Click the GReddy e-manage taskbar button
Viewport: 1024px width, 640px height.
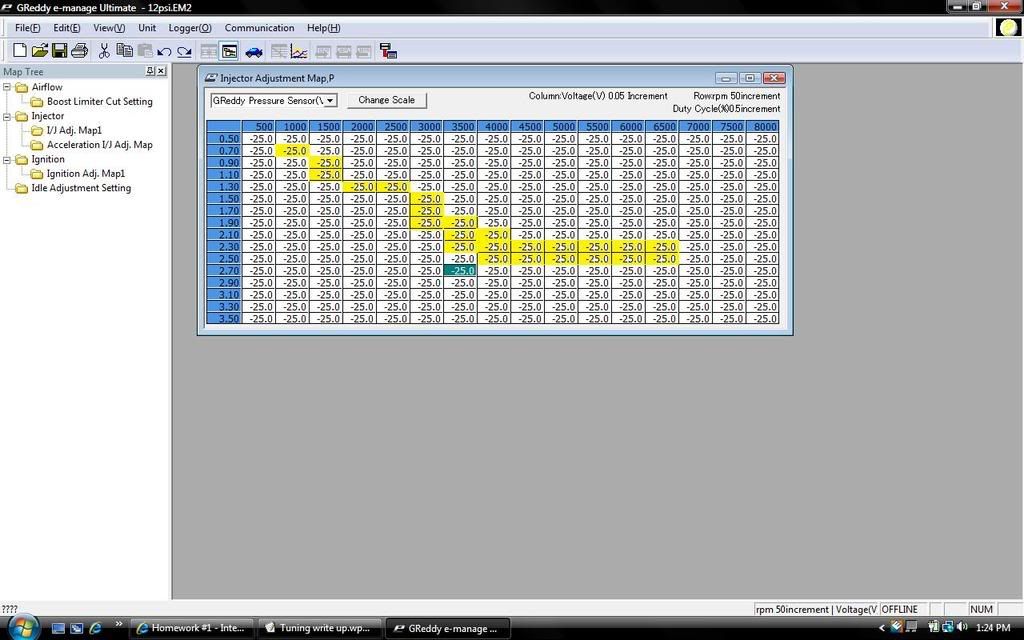click(447, 628)
